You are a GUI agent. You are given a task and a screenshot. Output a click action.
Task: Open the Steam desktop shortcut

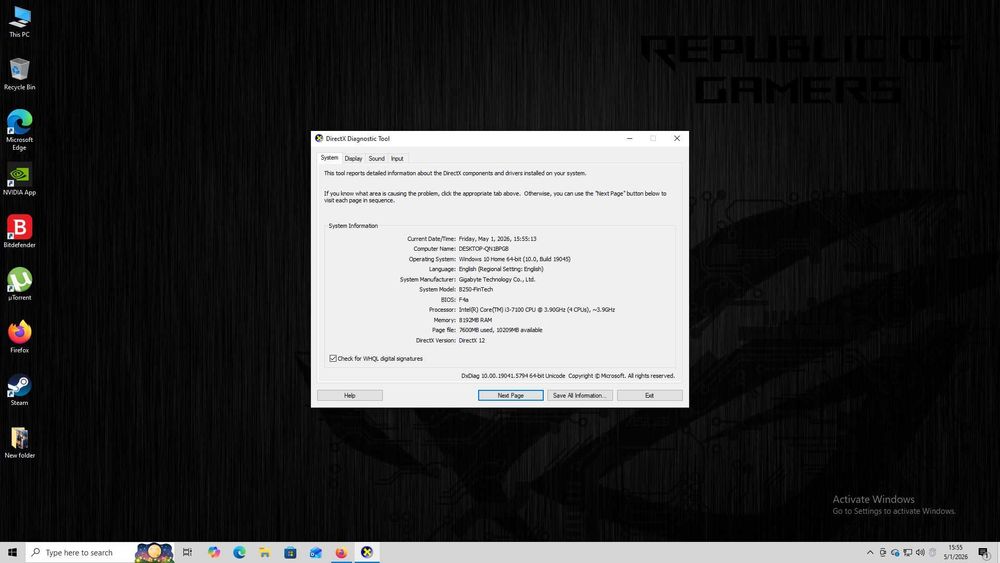point(19,390)
